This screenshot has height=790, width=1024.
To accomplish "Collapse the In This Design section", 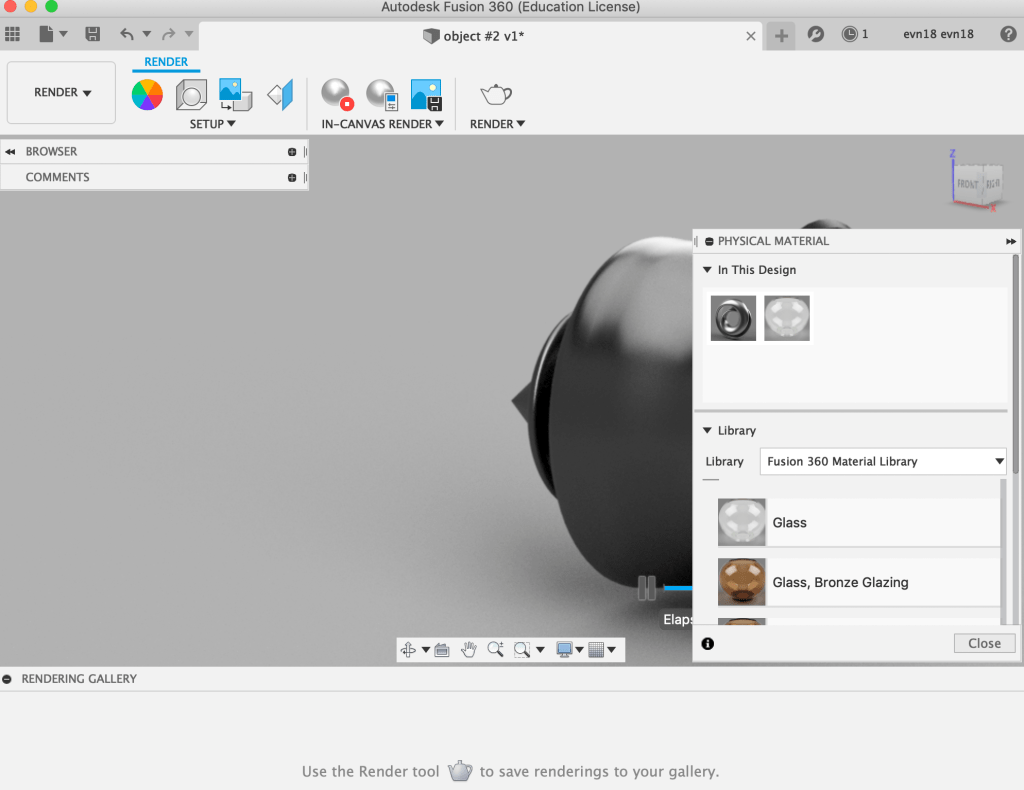I will (708, 270).
